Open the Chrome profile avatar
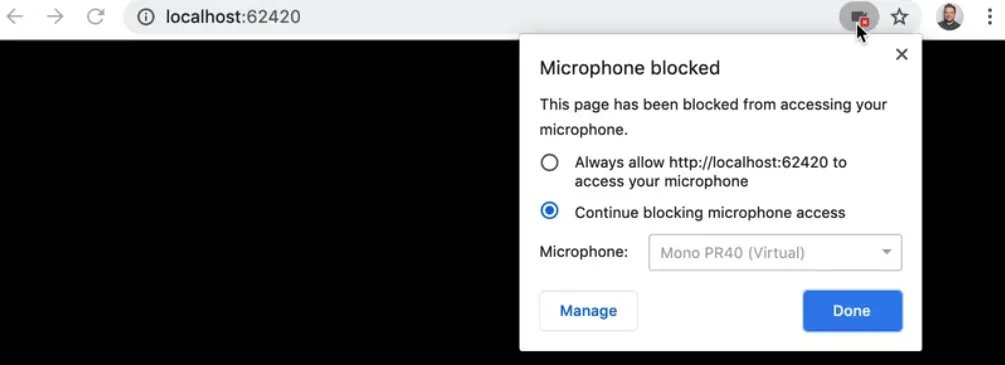This screenshot has width=1005, height=365. pos(949,17)
